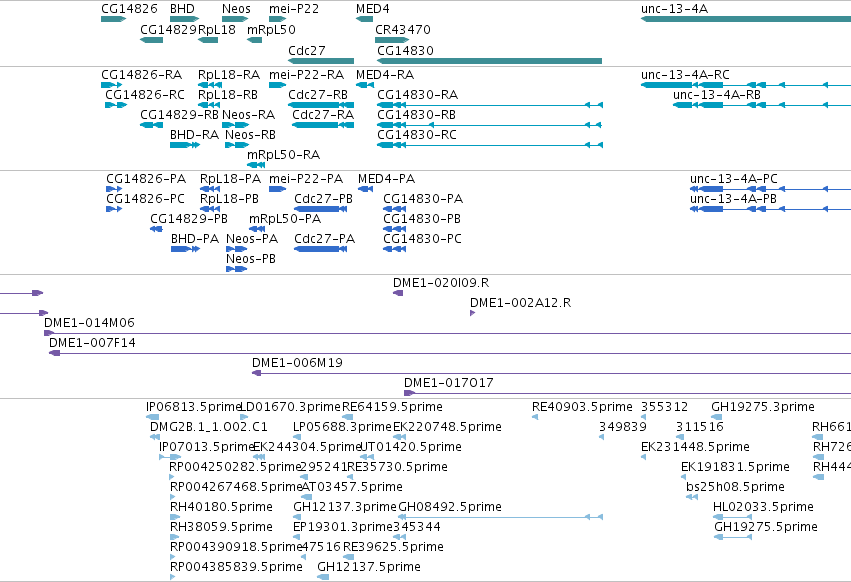Select the CG14829-RB transcript label
Screen dimensions: 851x582
tap(180, 115)
